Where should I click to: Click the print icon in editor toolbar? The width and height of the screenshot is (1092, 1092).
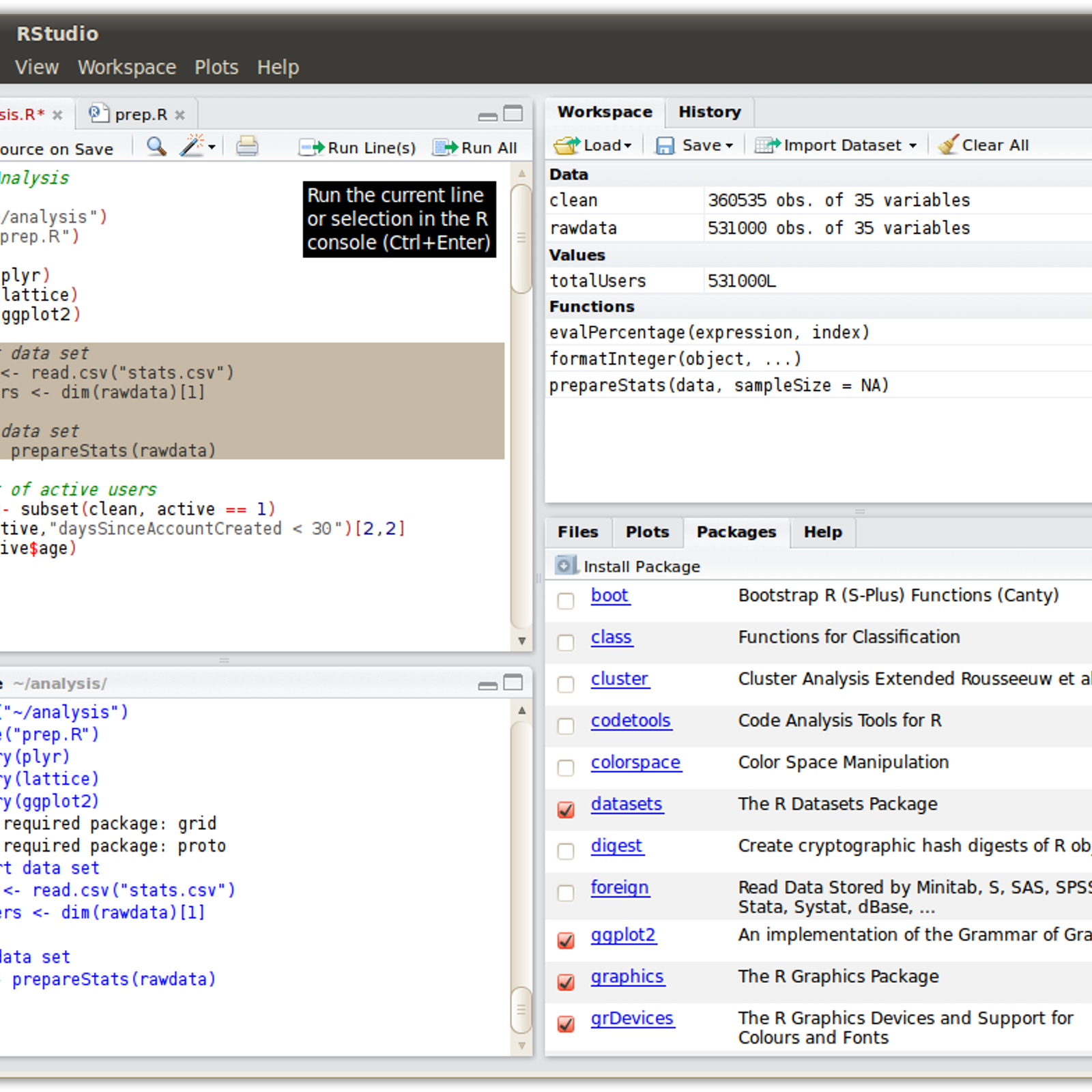(x=247, y=146)
